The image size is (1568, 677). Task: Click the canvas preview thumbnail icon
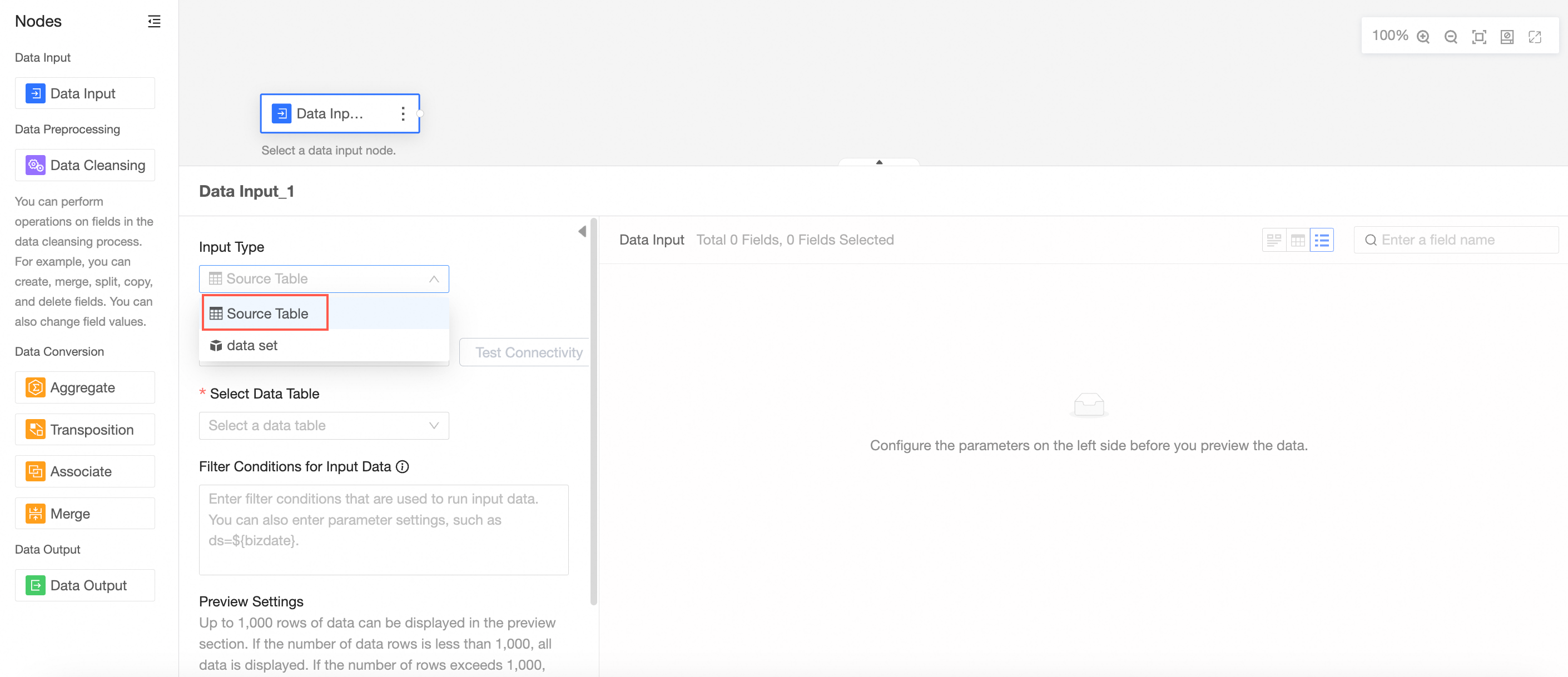tap(1506, 37)
